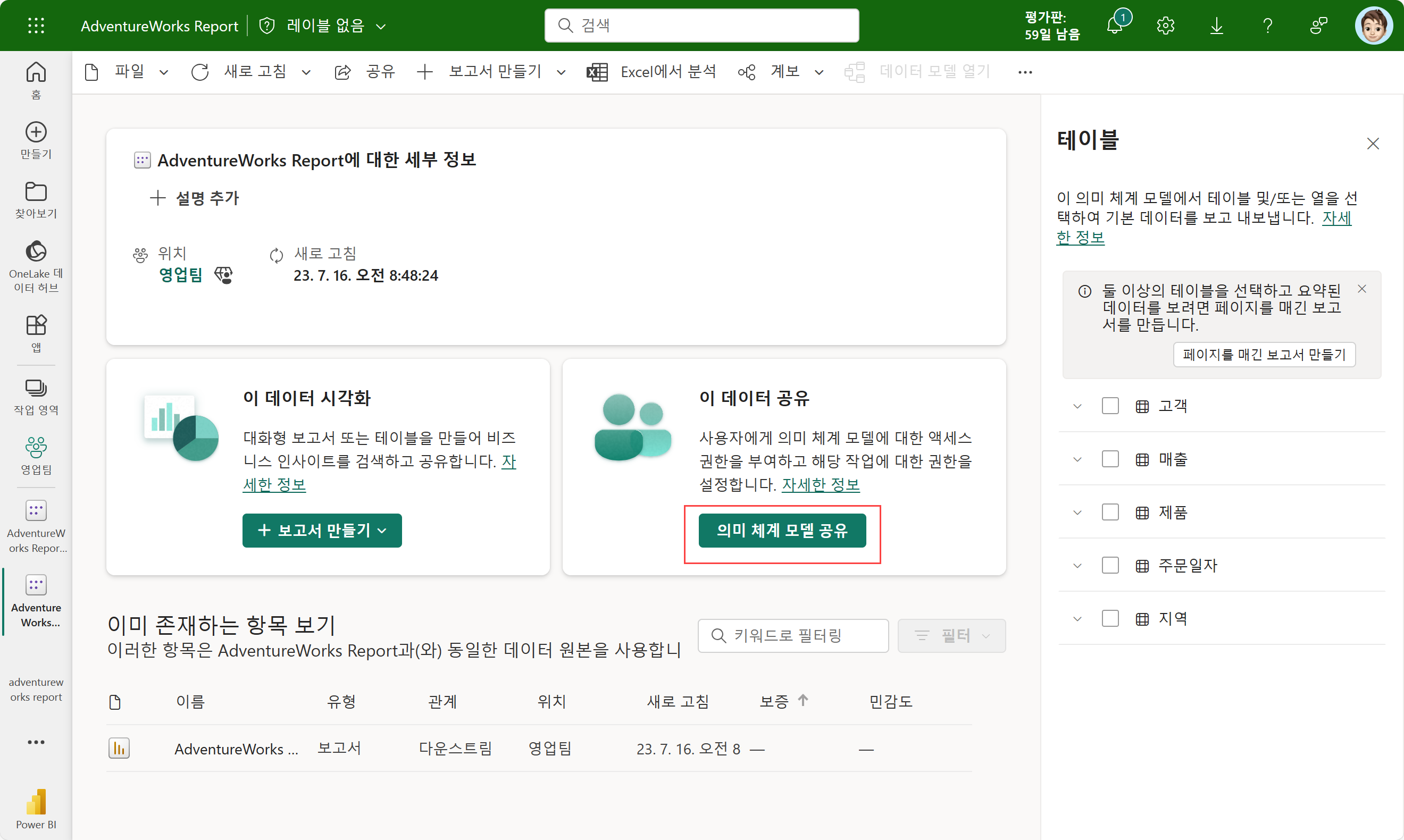Open the 보고서 만들기 dropdown button
The width and height of the screenshot is (1404, 840).
click(322, 531)
